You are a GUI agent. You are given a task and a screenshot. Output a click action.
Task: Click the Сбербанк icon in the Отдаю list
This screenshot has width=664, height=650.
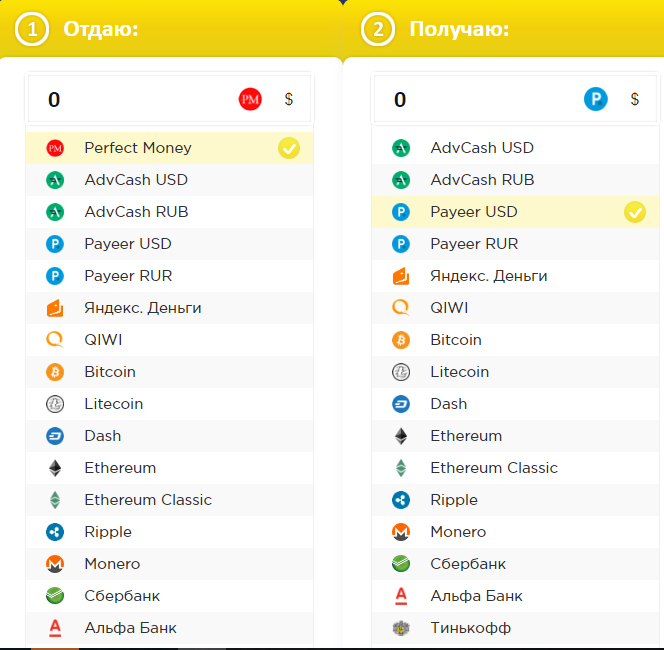pos(55,596)
